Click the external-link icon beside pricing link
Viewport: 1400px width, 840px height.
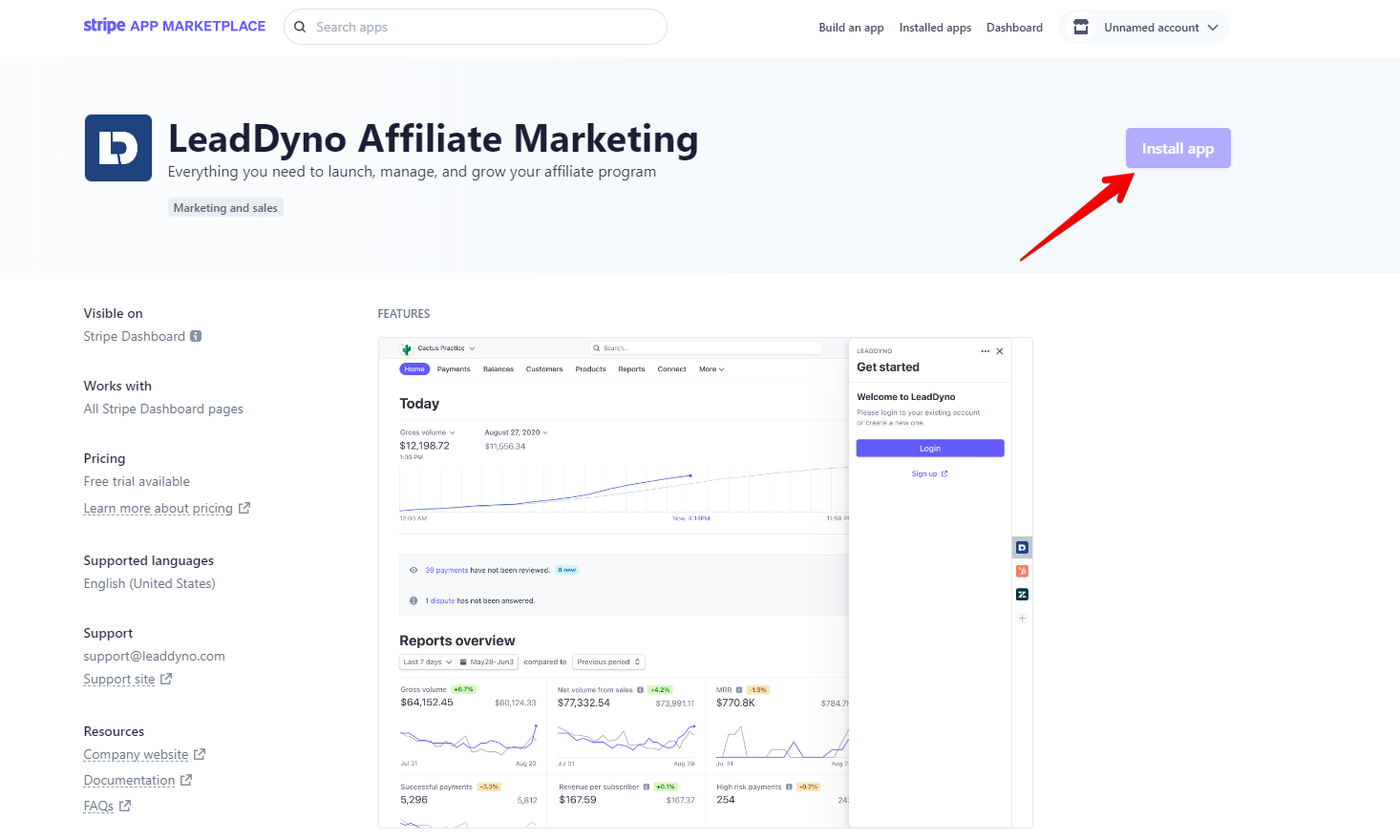pos(244,508)
